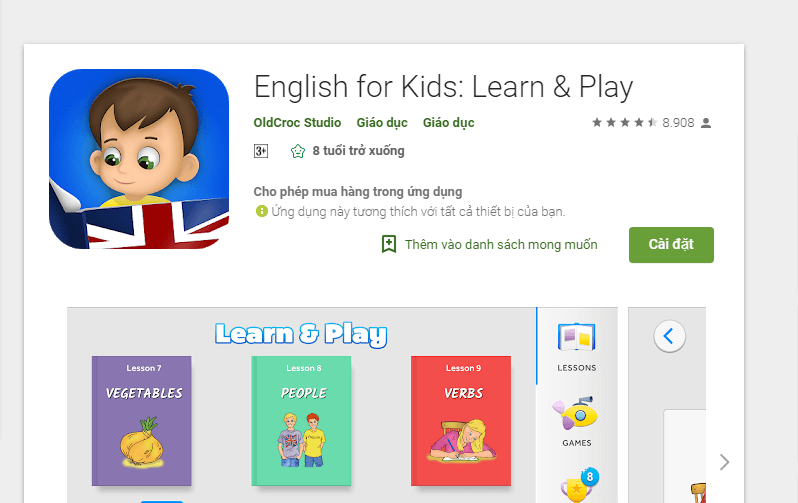798x503 pixels.
Task: Open the Lesson 7 Vegetables book
Action: [141, 421]
